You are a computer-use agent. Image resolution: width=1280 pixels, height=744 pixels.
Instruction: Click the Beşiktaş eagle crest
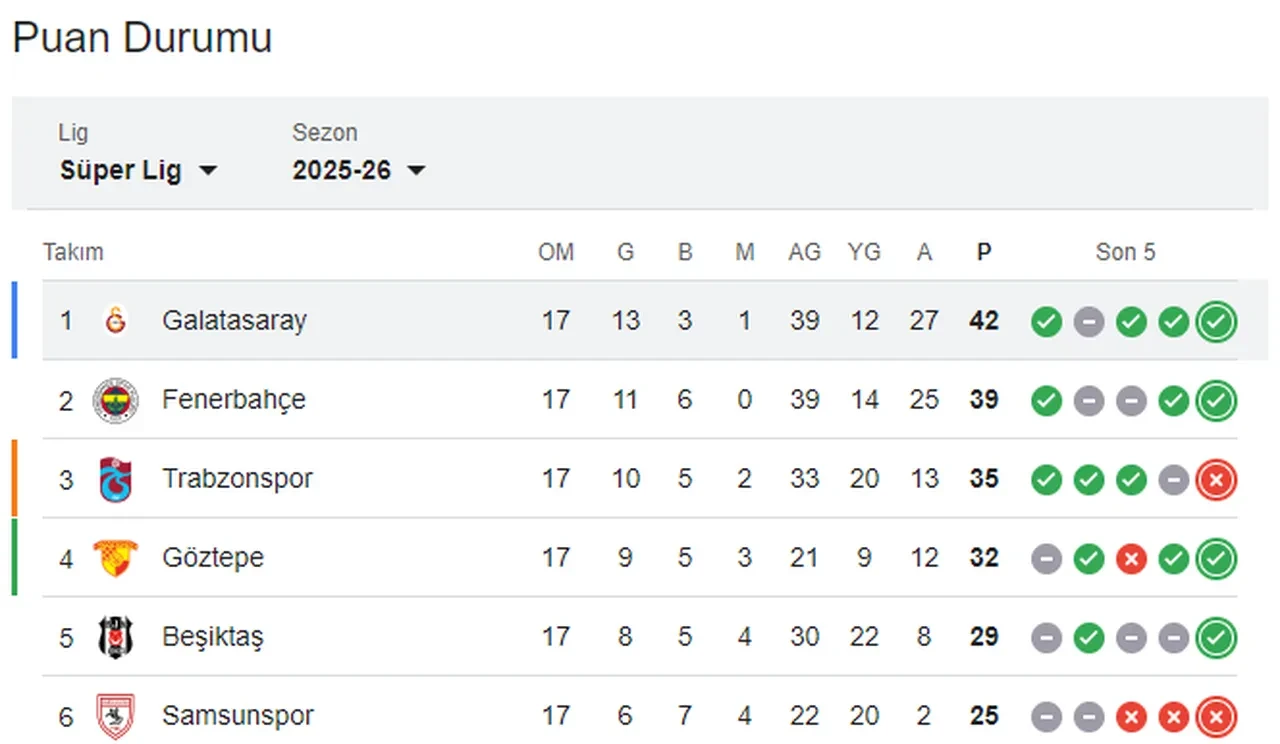click(x=116, y=637)
